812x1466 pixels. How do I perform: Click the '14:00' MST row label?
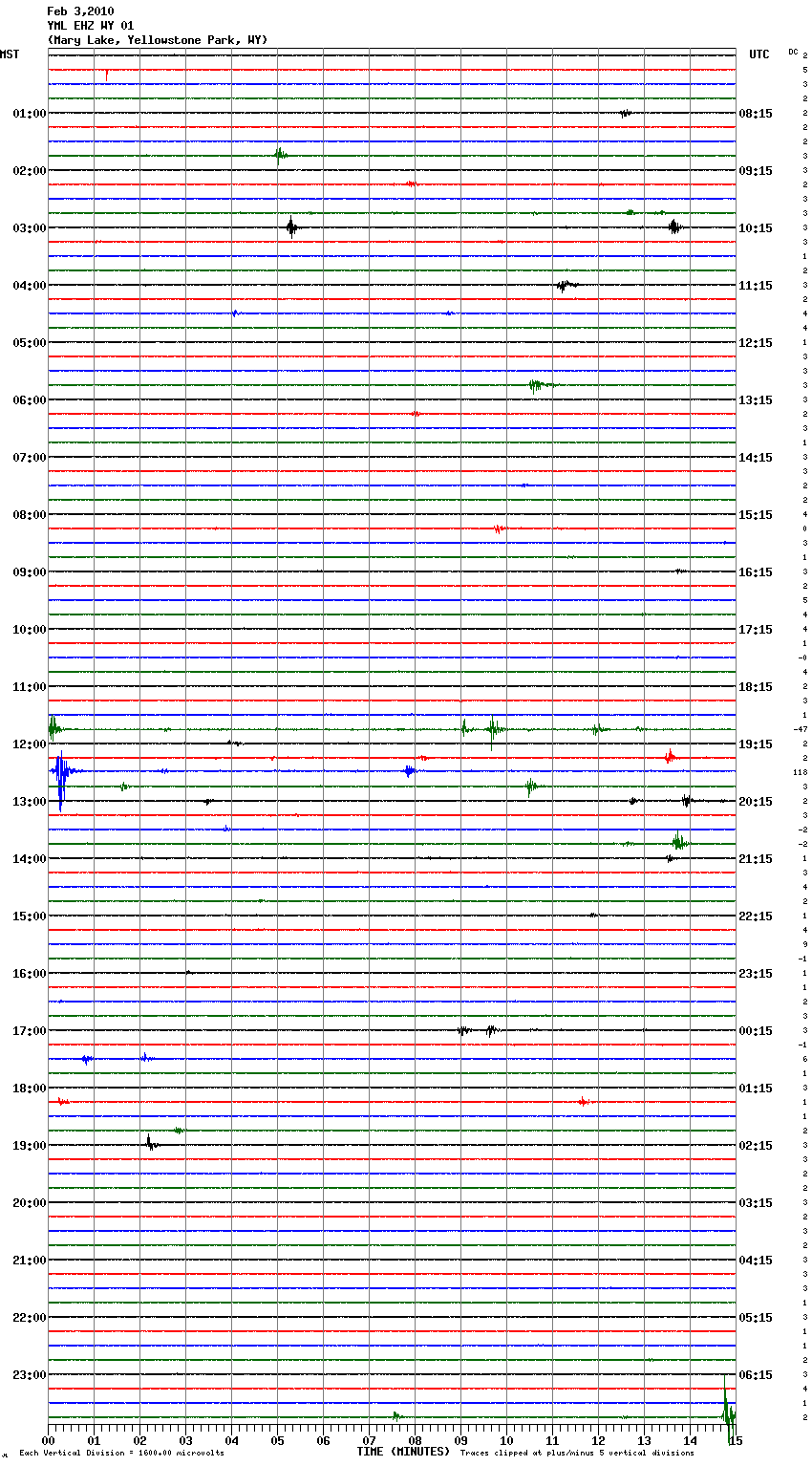pos(30,859)
